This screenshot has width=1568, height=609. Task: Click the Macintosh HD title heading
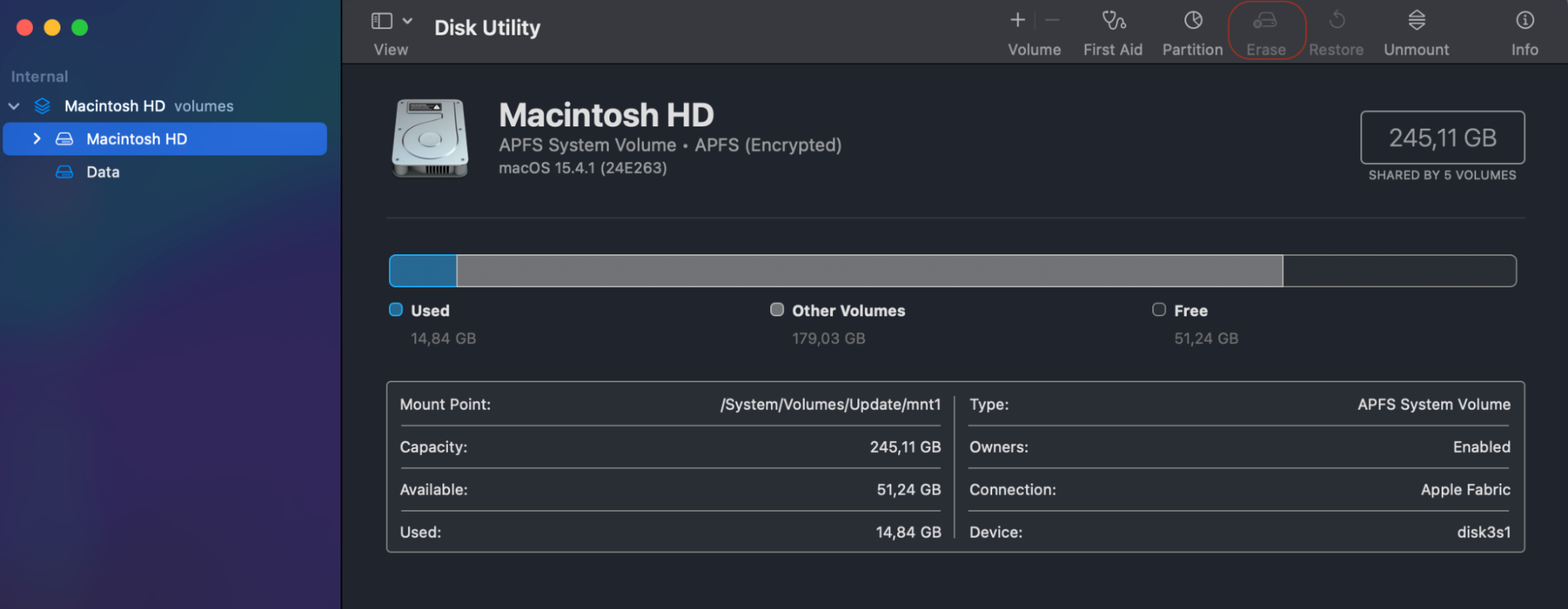[606, 115]
